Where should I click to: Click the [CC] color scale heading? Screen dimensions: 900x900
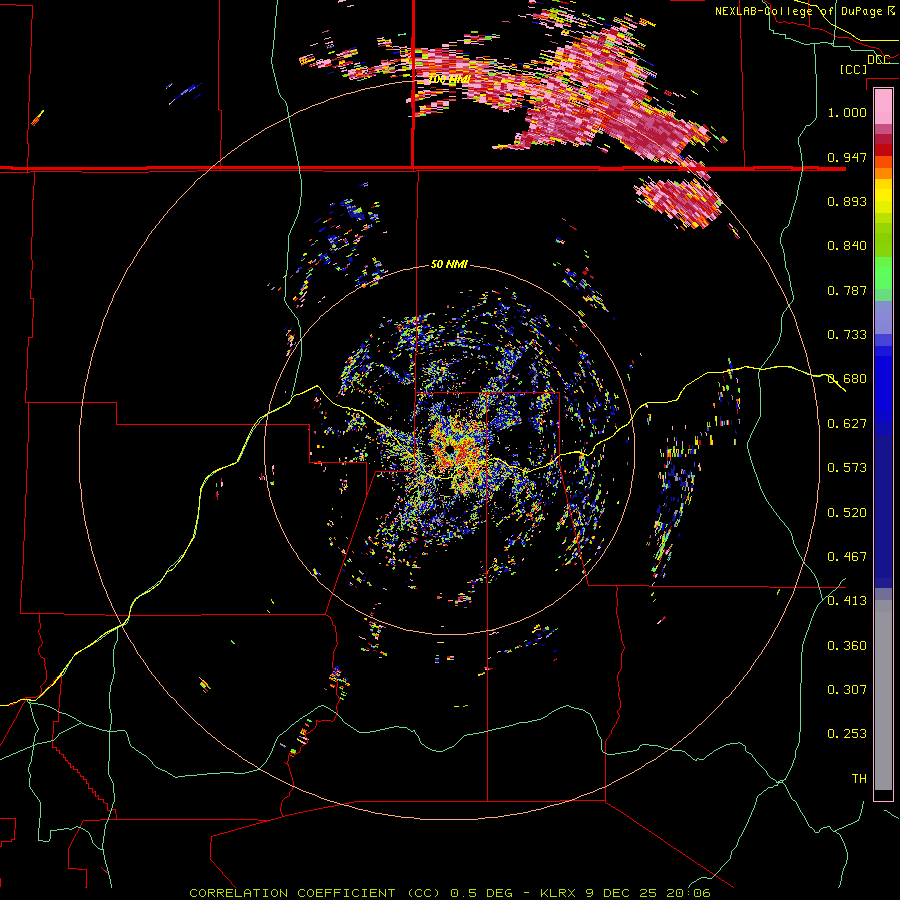point(853,69)
